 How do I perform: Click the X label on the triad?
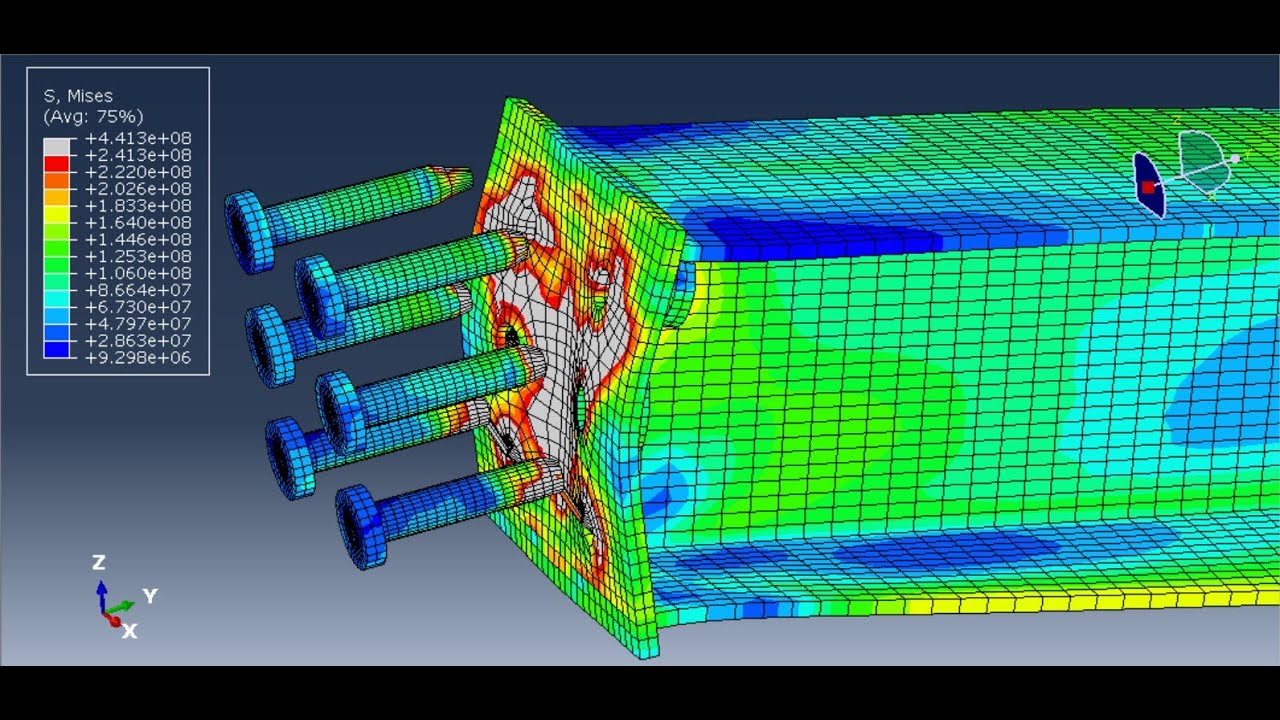click(129, 631)
